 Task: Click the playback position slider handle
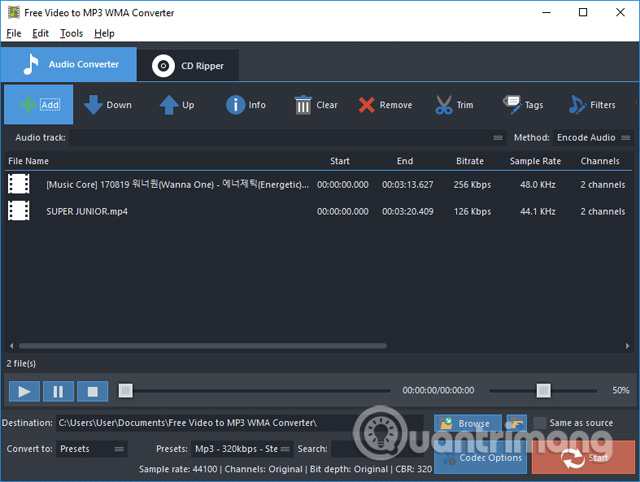pyautogui.click(x=125, y=391)
